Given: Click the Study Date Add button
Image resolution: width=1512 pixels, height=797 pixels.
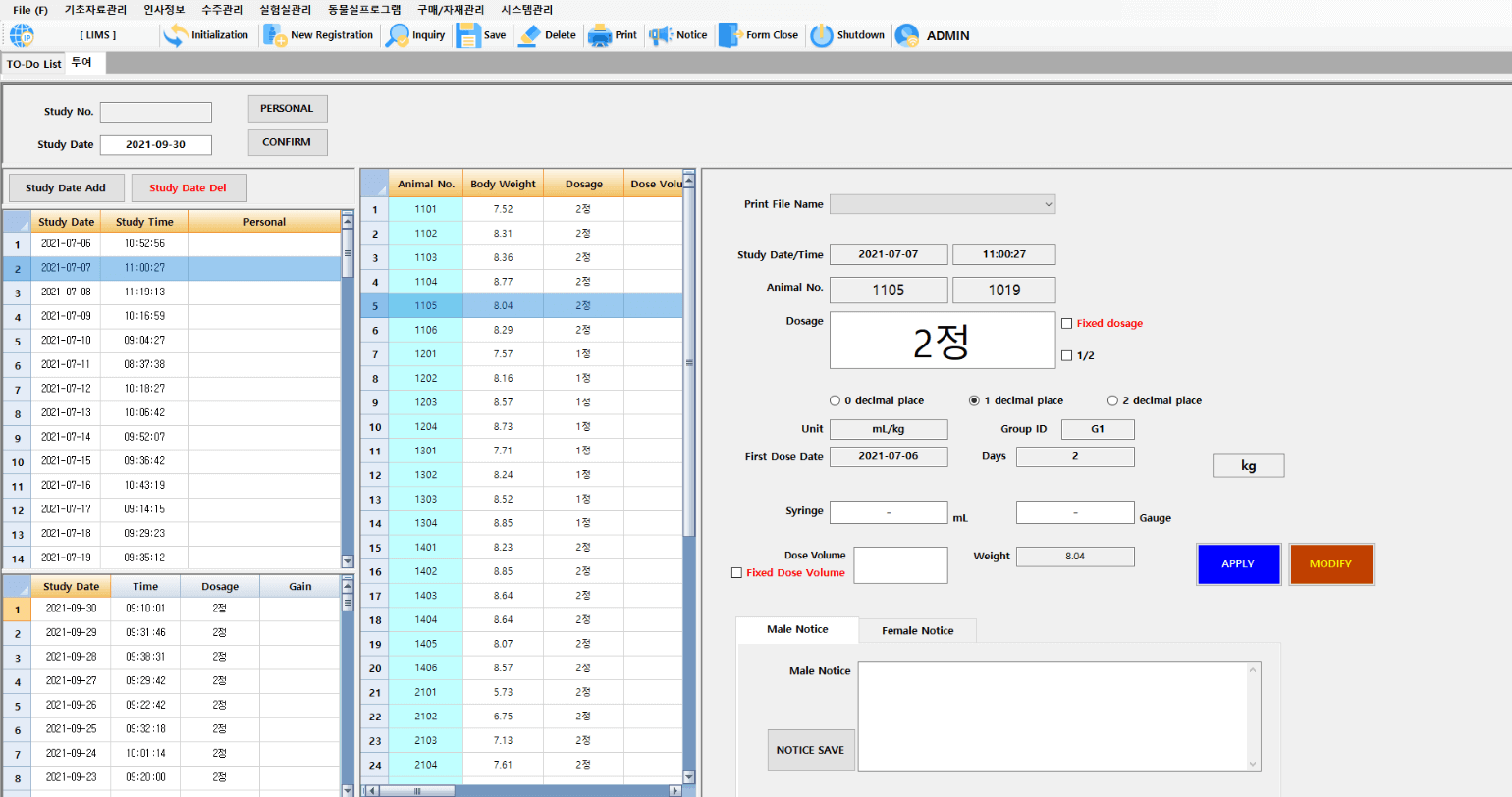Looking at the screenshot, I should (x=66, y=187).
